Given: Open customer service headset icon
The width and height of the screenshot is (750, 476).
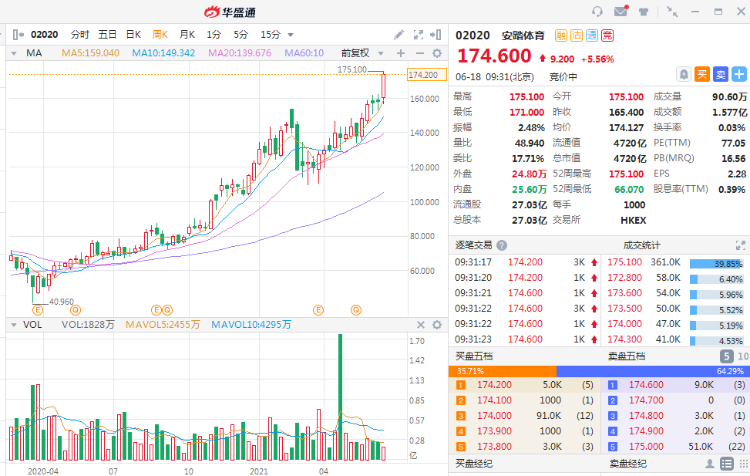Looking at the screenshot, I should 597,11.
